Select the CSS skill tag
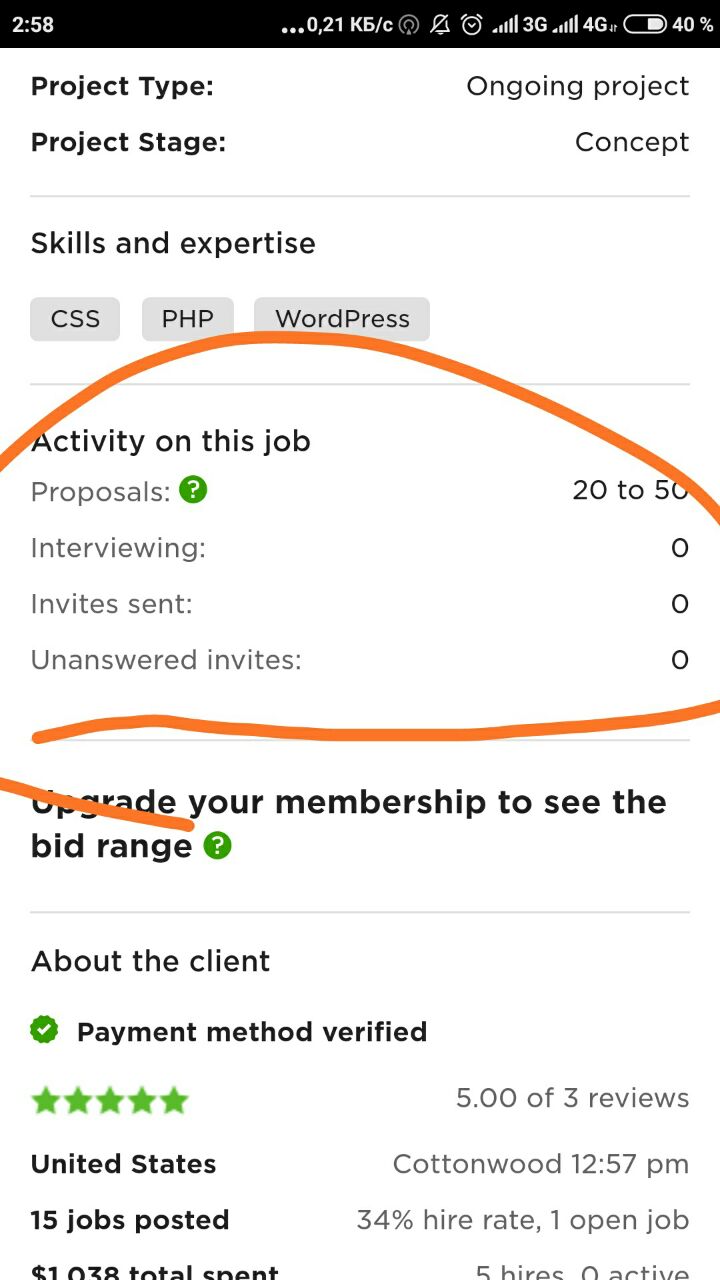720x1280 pixels. [75, 319]
